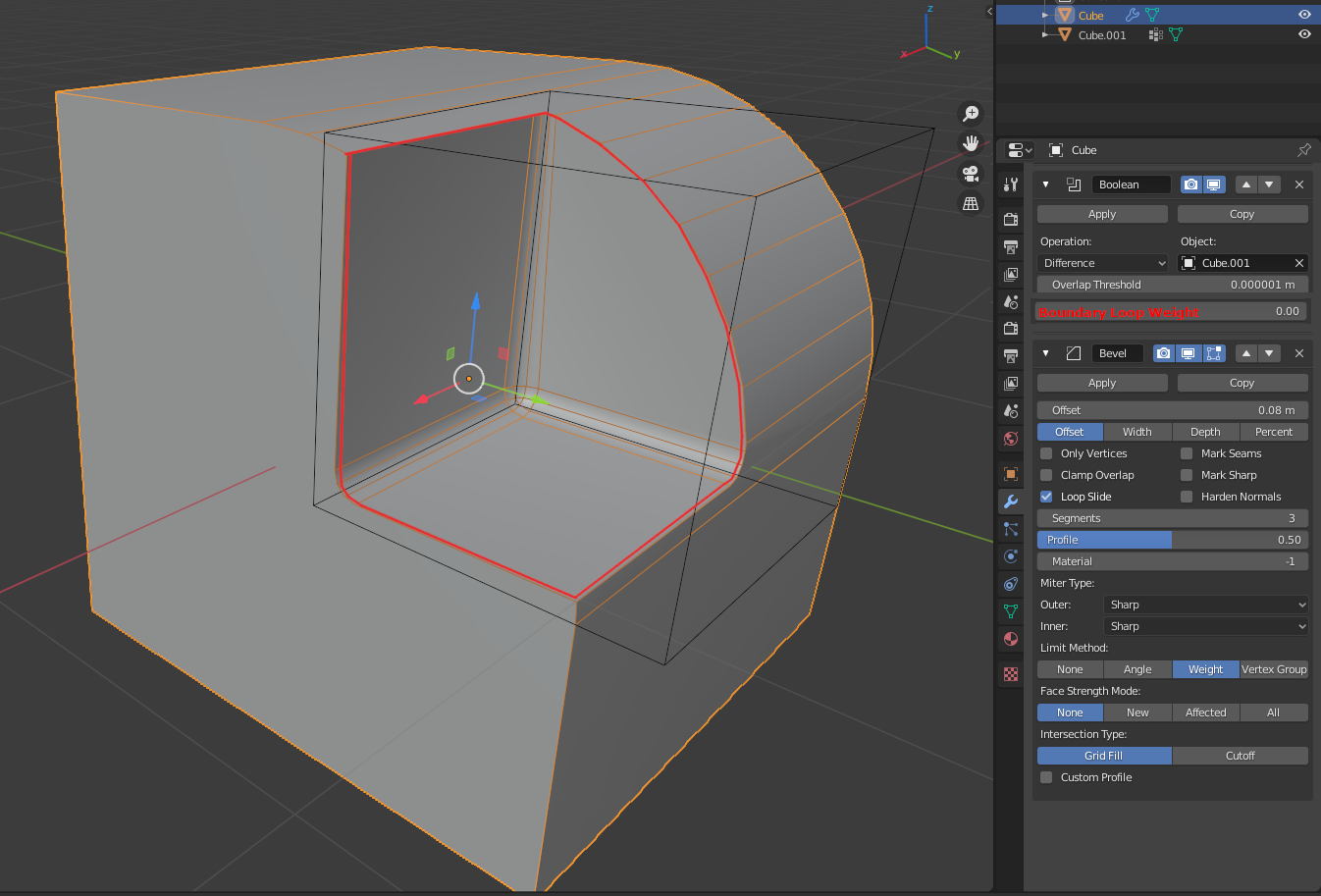Enable the Clamp Overlap checkbox

click(x=1046, y=475)
